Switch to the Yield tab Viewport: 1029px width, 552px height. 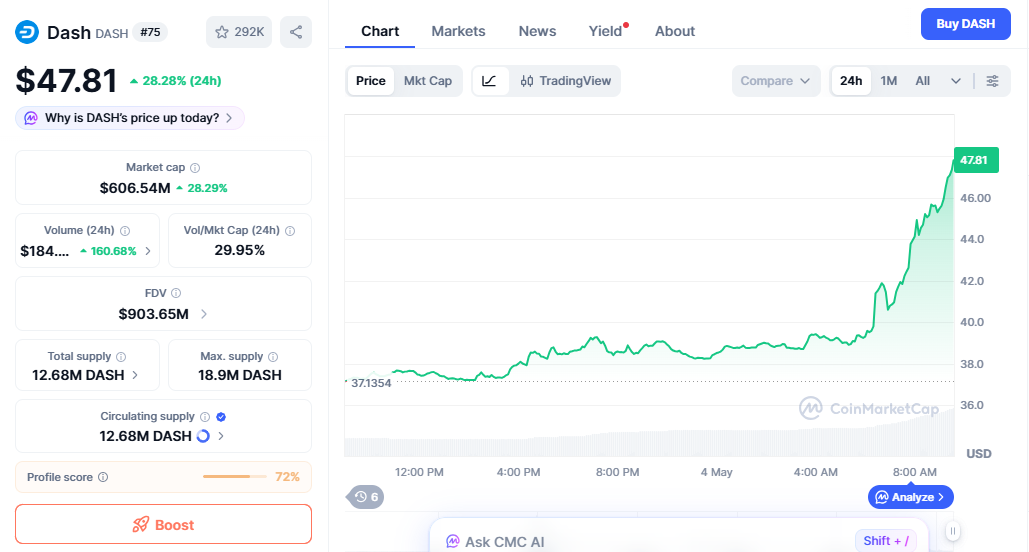tap(606, 31)
